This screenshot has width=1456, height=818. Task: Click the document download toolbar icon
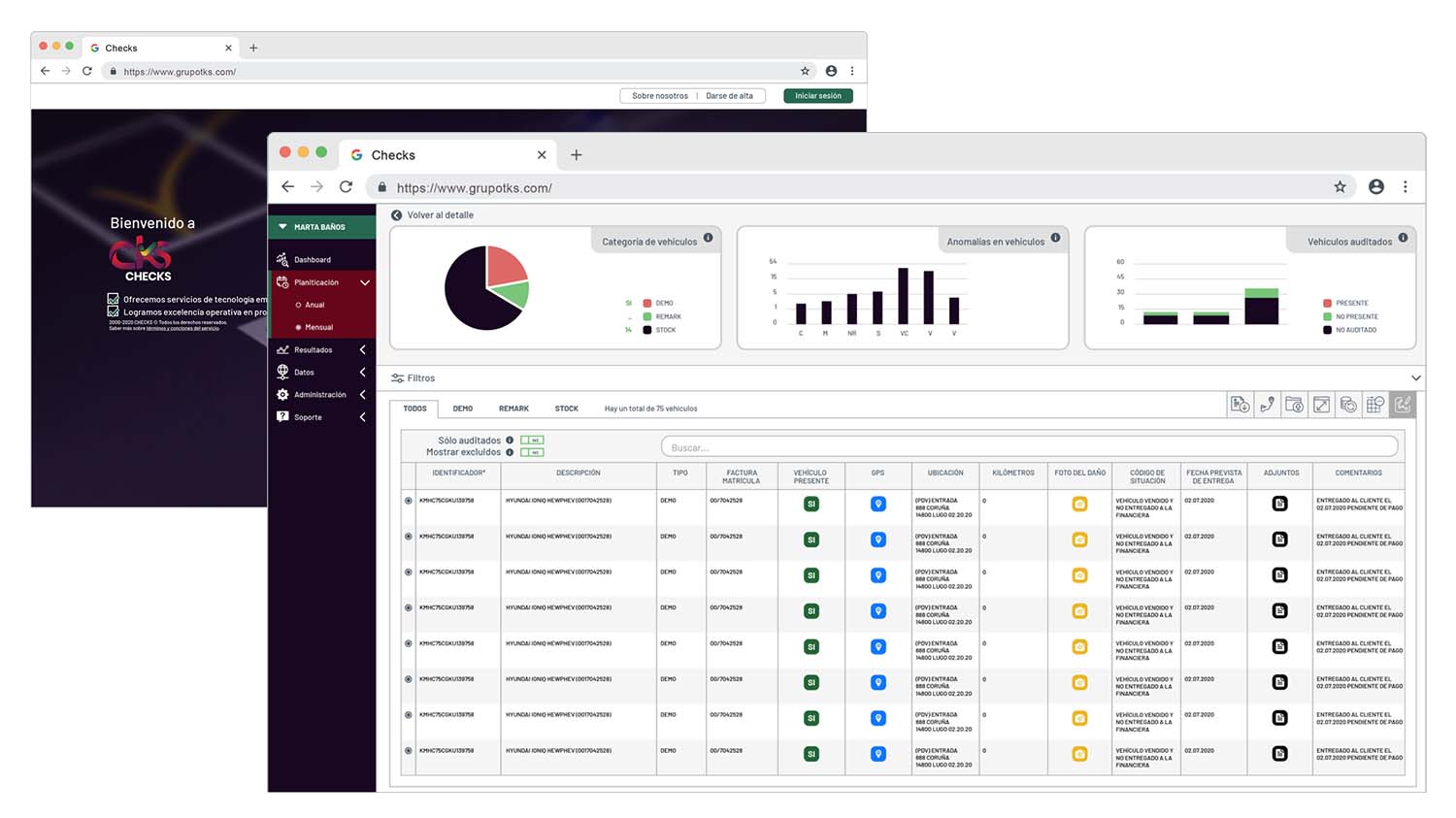tap(1240, 406)
